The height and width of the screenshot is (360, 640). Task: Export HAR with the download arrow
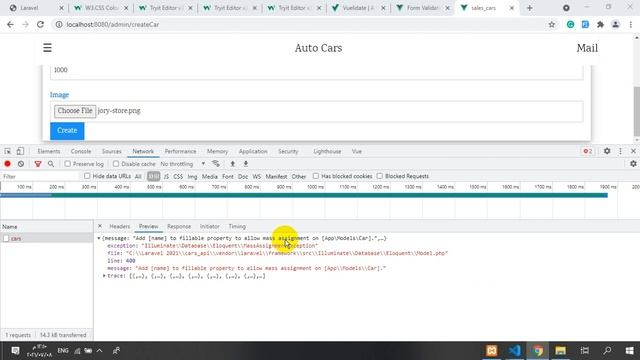point(246,164)
